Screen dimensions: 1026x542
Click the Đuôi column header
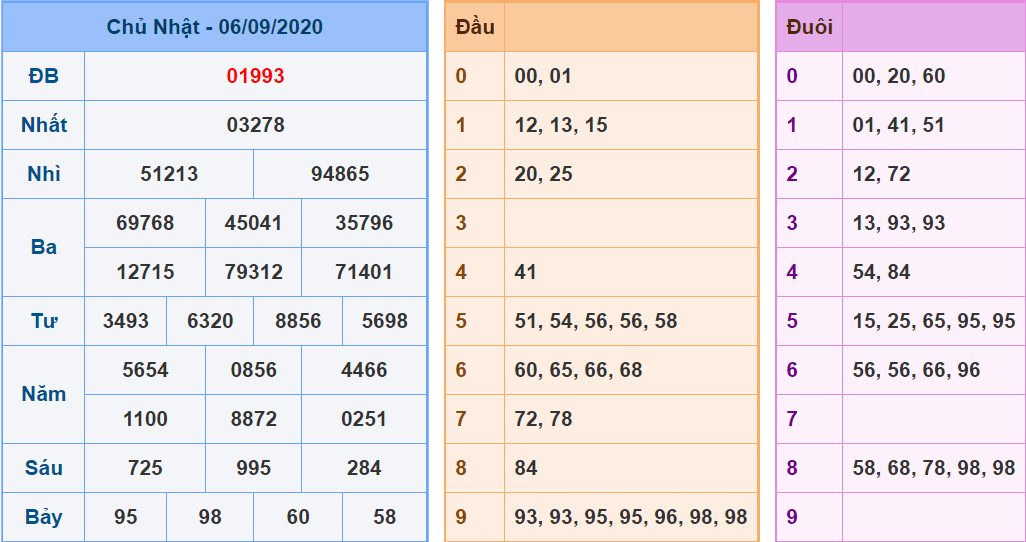(809, 27)
